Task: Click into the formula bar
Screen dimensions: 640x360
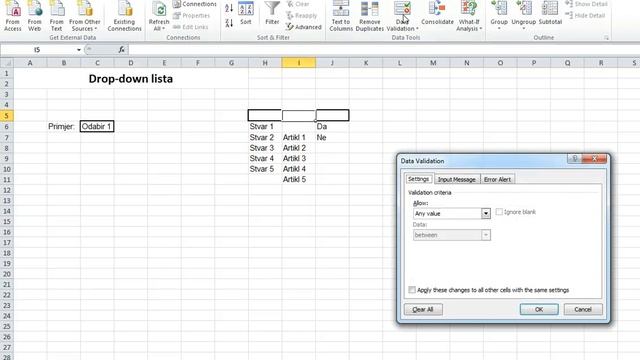Action: tap(384, 50)
